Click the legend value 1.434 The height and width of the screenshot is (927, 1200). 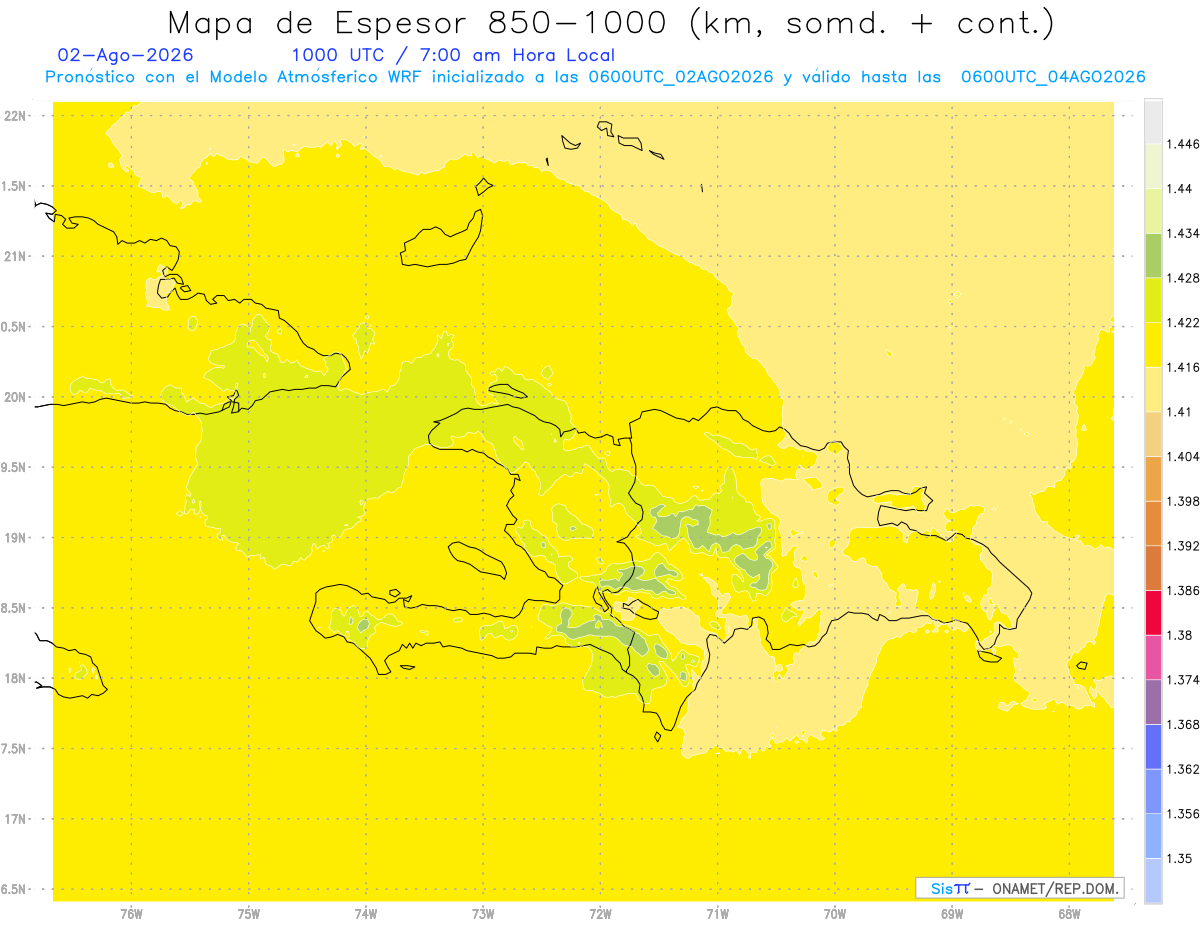pos(1183,233)
